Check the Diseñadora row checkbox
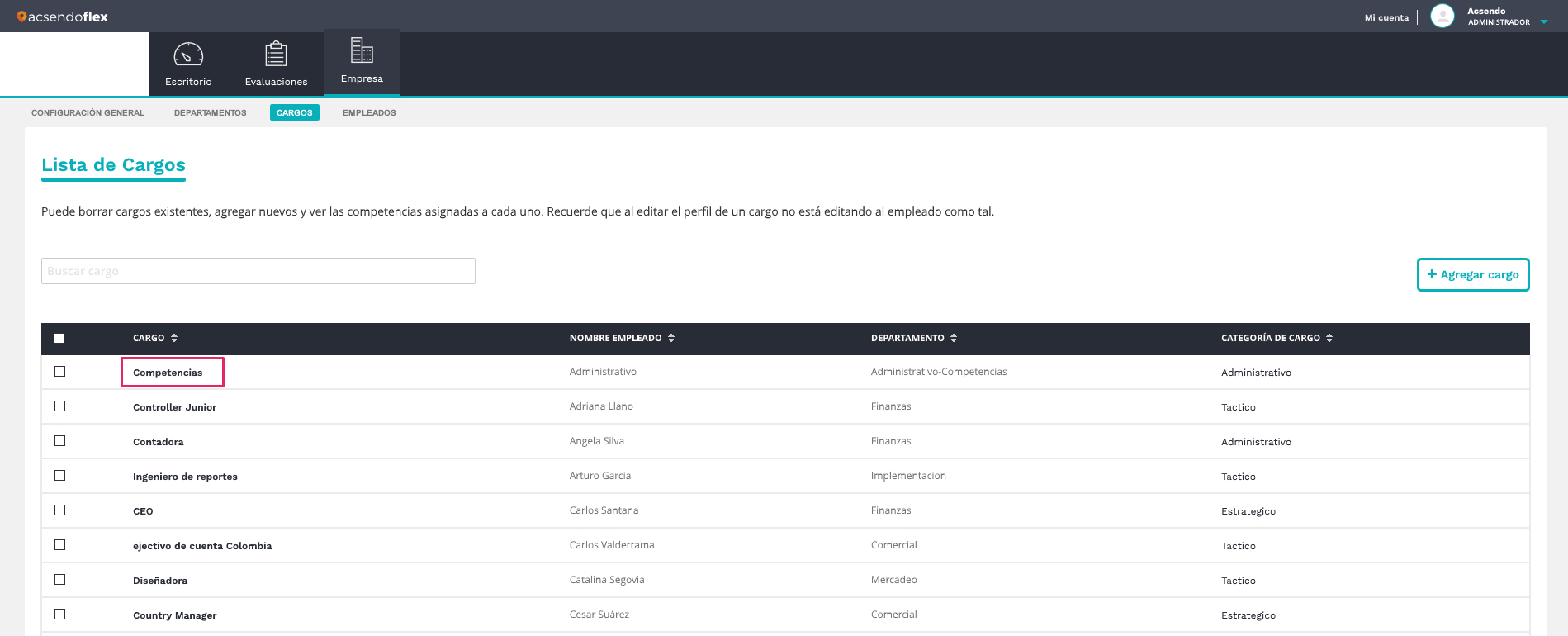Viewport: 1568px width, 636px height. click(x=59, y=580)
